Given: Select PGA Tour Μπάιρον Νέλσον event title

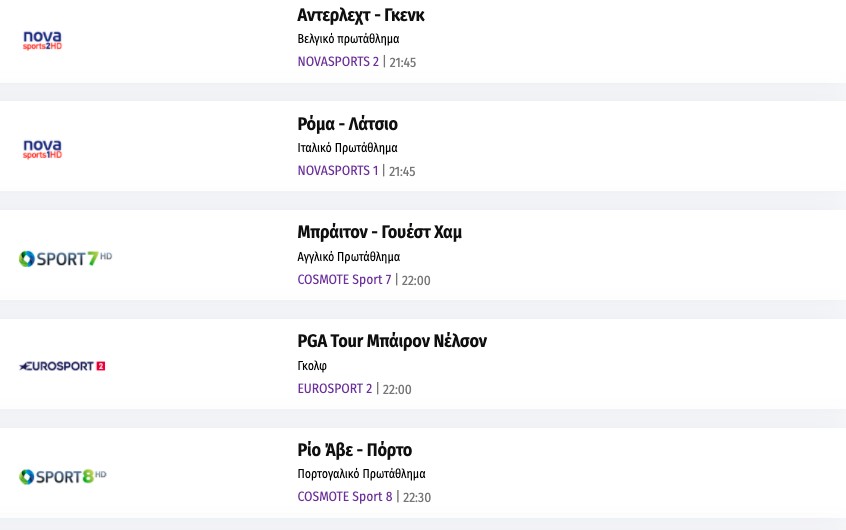Looking at the screenshot, I should tap(392, 341).
